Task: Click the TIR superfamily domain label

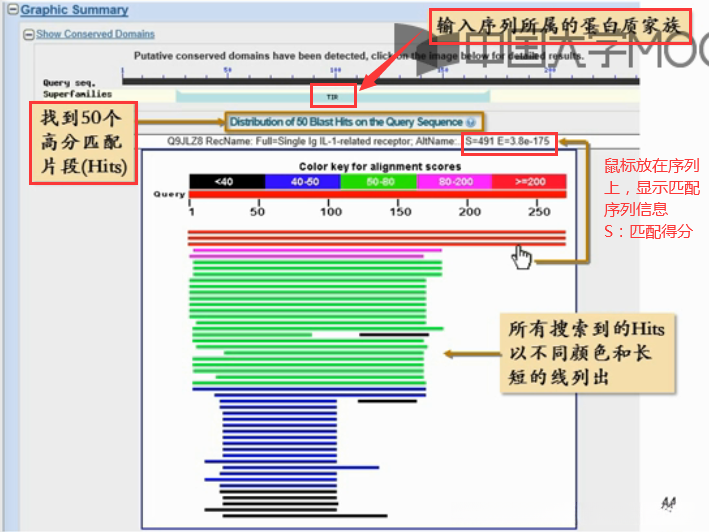Action: point(332,97)
